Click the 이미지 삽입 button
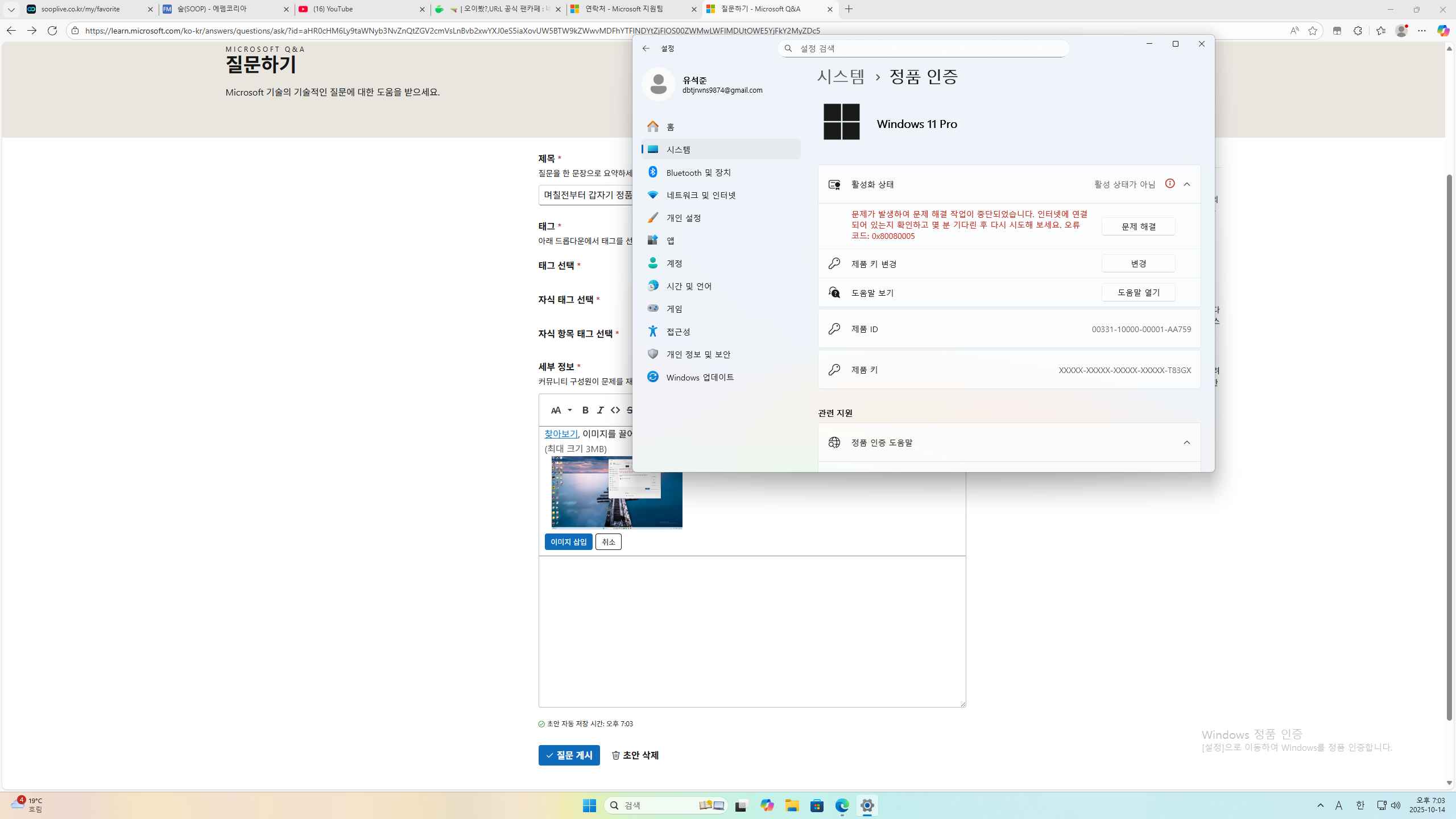The width and height of the screenshot is (1456, 819). click(x=568, y=542)
